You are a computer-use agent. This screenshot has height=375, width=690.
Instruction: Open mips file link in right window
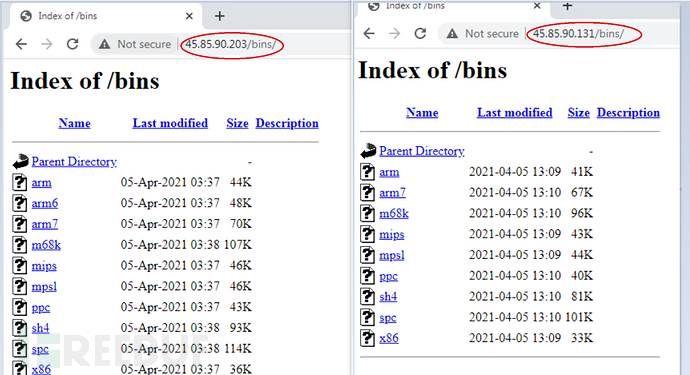click(392, 235)
